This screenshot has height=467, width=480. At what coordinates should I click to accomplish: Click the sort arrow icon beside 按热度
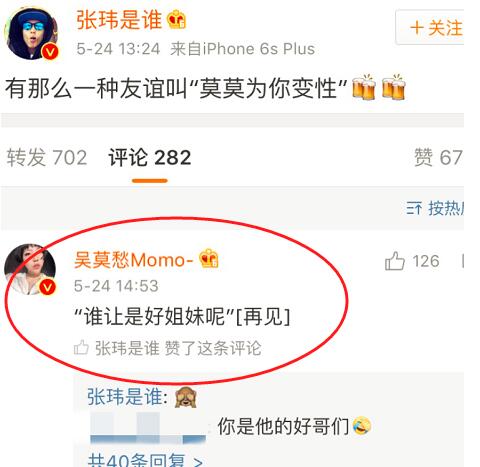(414, 209)
